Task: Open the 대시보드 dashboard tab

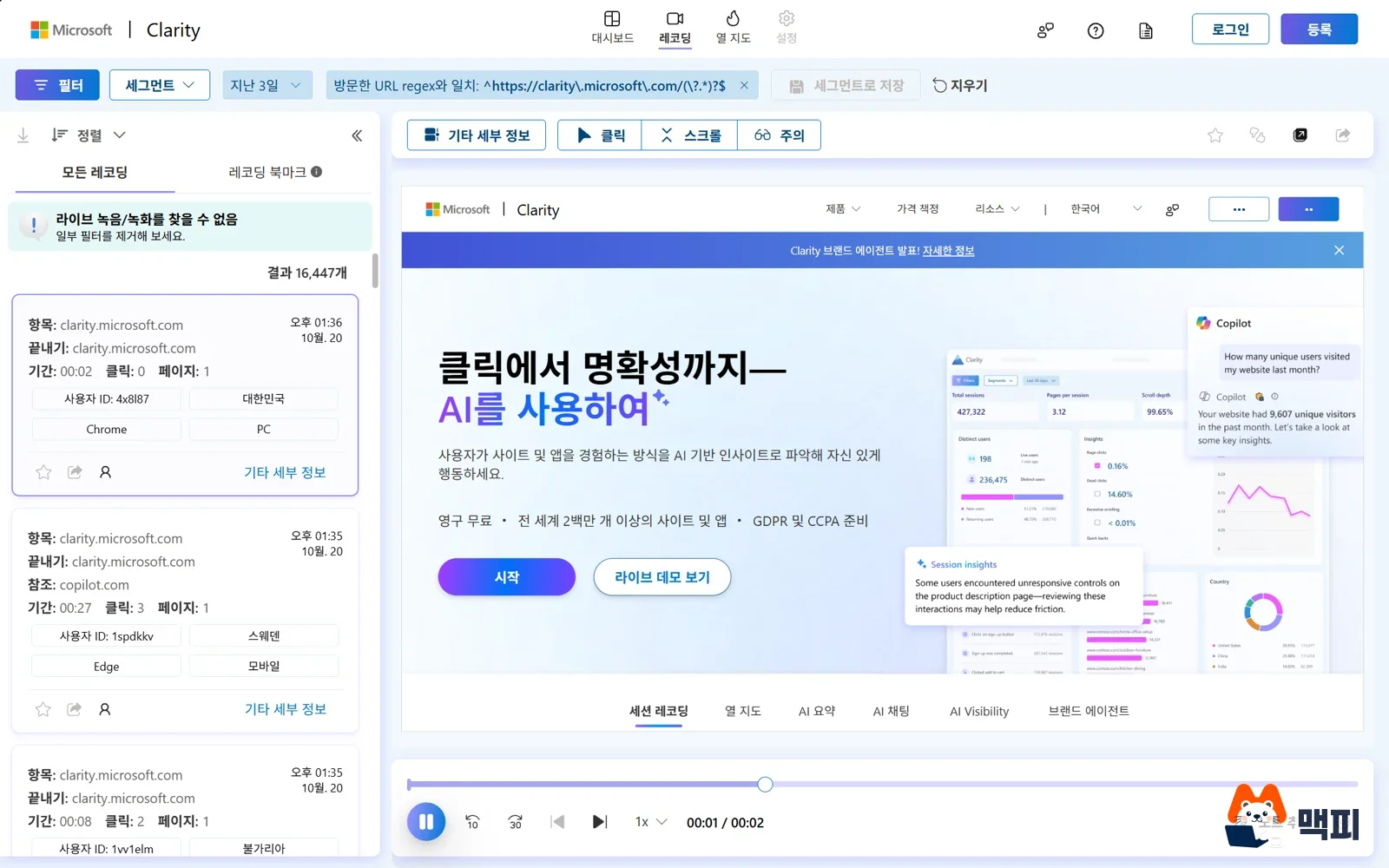Action: click(612, 28)
